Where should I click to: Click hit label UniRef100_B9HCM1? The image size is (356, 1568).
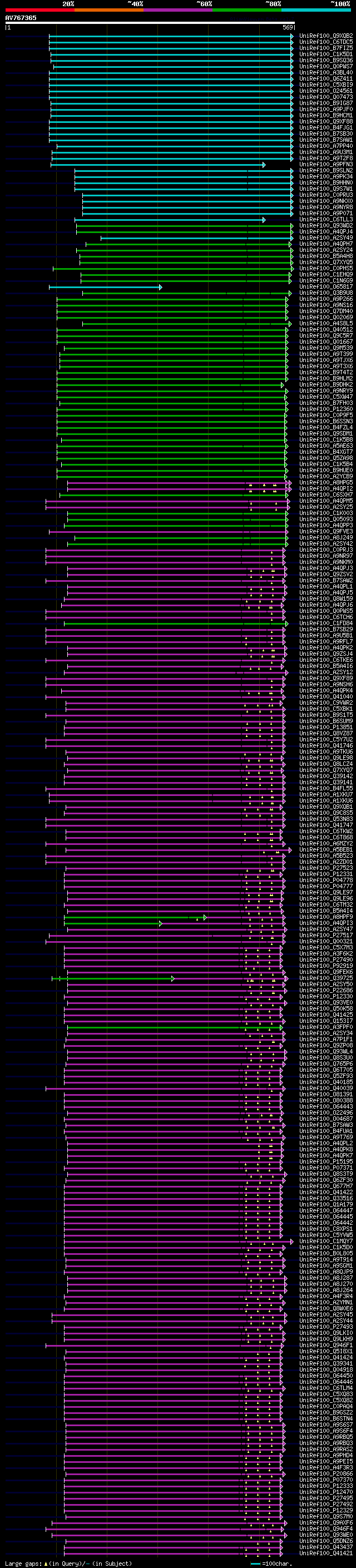click(326, 115)
